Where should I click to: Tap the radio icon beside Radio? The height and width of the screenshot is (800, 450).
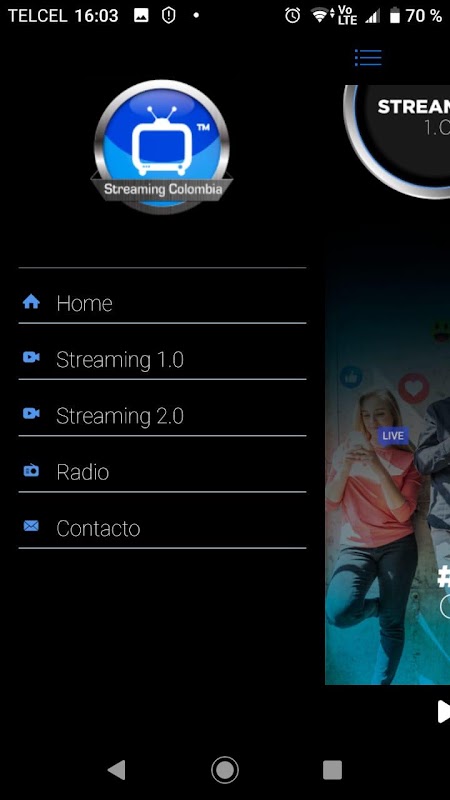(31, 470)
